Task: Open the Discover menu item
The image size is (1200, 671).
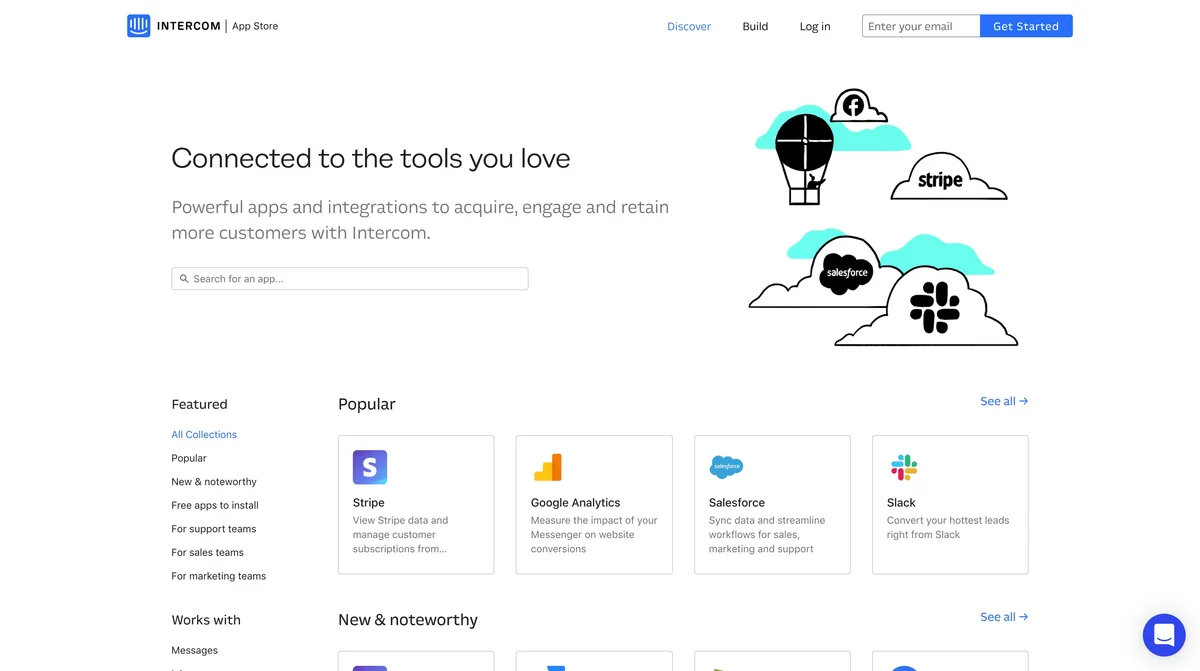Action: pos(688,26)
